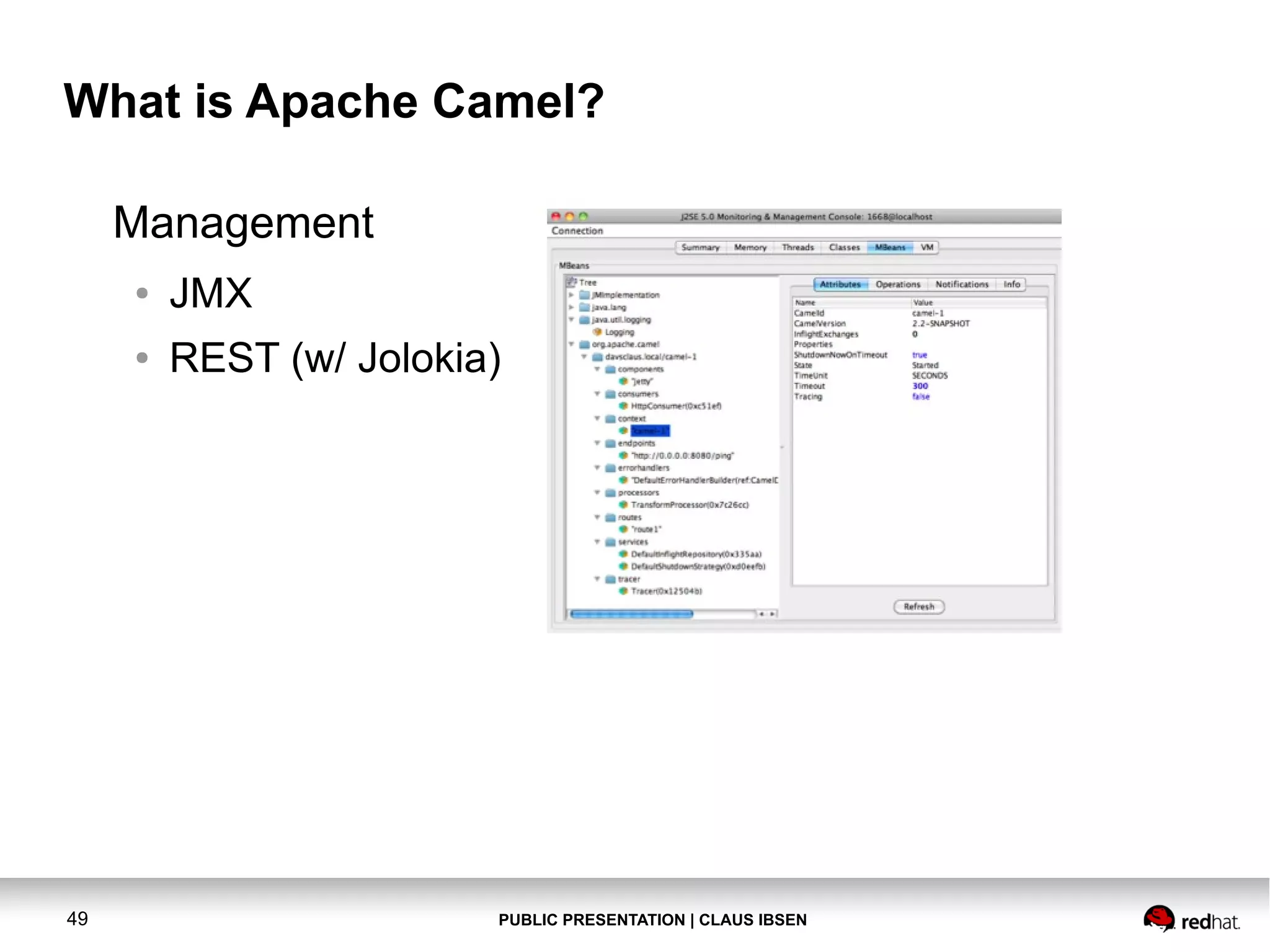Collapse the services folder node
Image resolution: width=1270 pixels, height=952 pixels.
click(597, 541)
